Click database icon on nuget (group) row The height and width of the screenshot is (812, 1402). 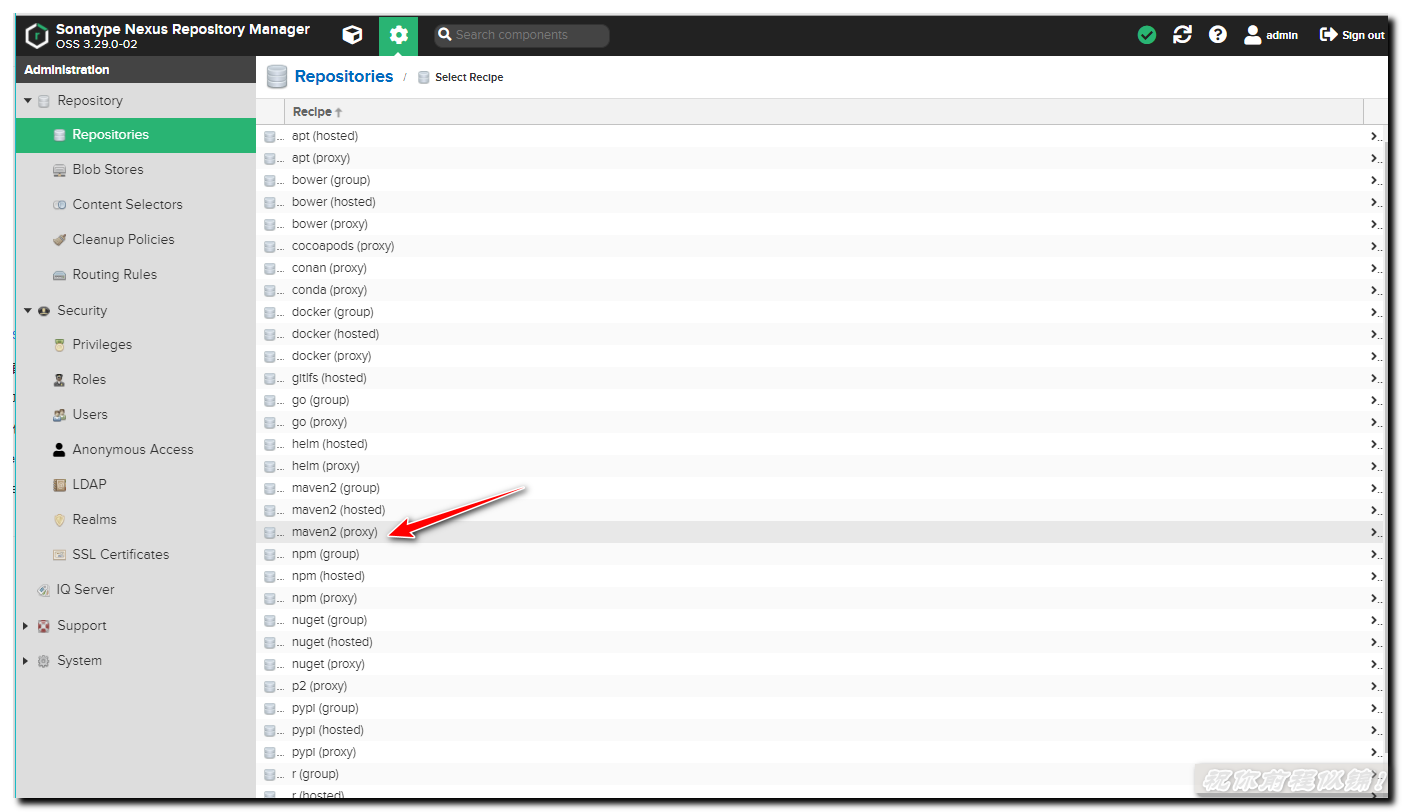269,620
